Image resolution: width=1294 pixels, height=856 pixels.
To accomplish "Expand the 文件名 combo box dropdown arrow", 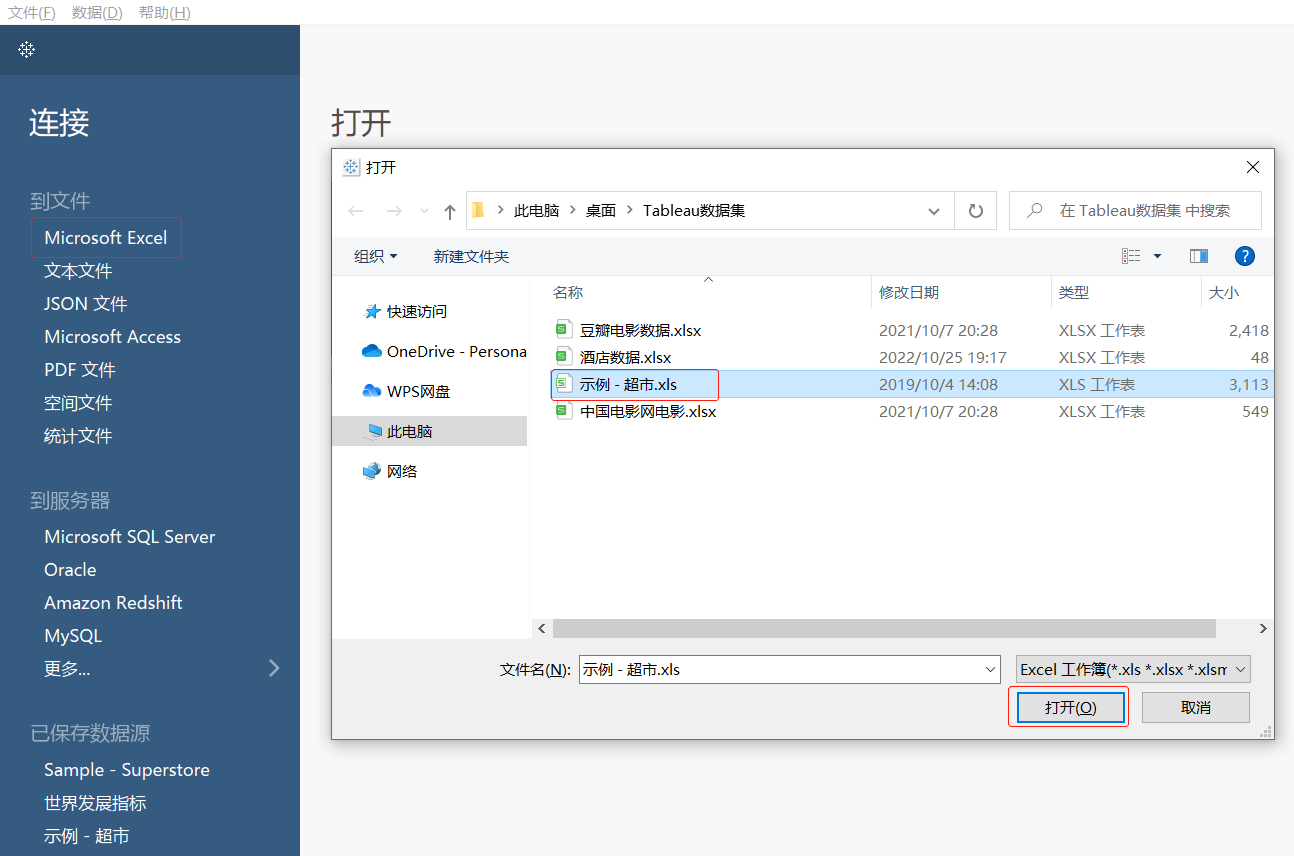I will click(x=990, y=669).
